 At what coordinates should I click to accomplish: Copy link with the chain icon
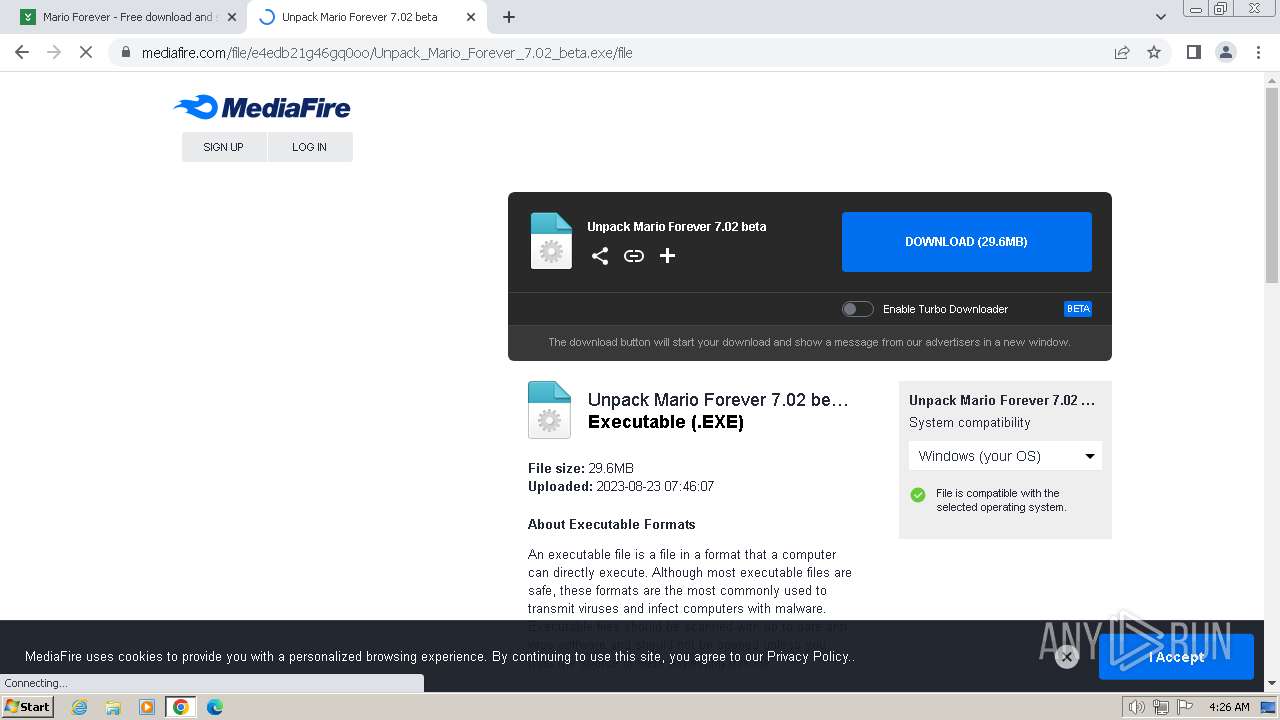634,256
